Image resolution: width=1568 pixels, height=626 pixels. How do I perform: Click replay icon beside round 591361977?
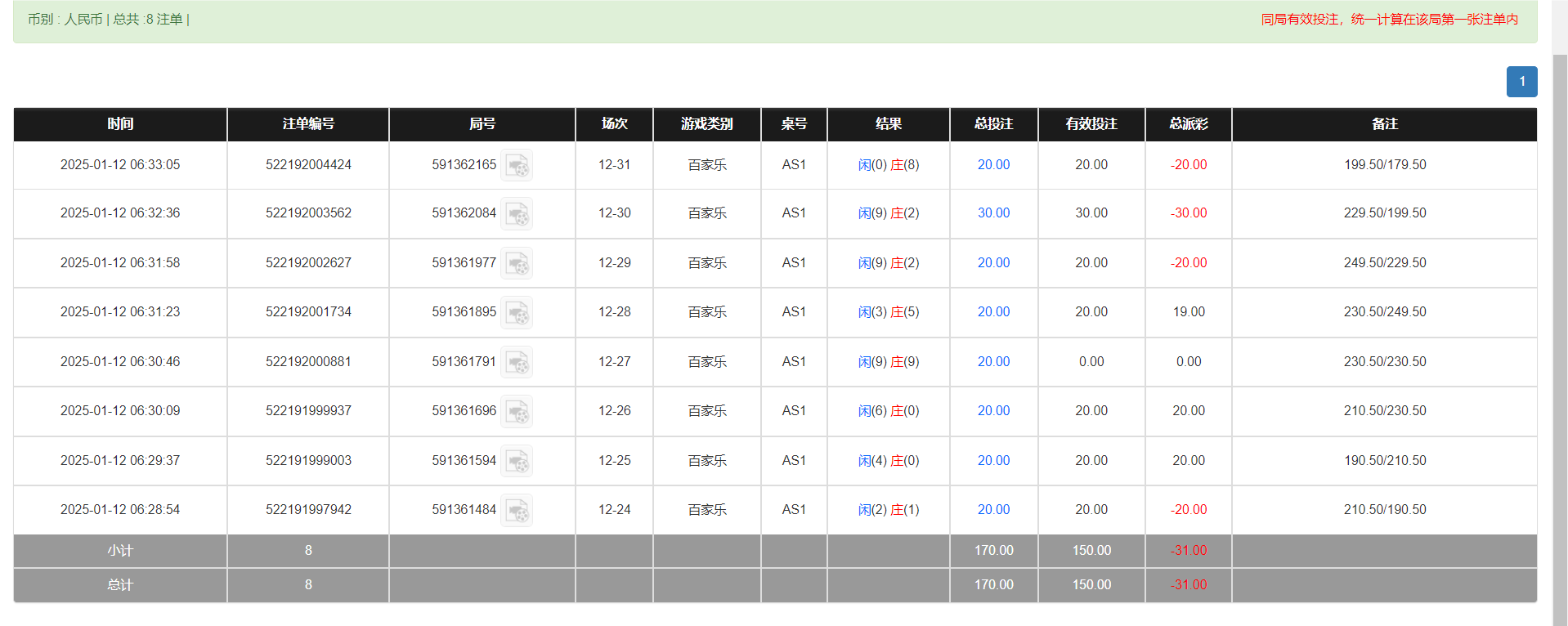tap(517, 263)
